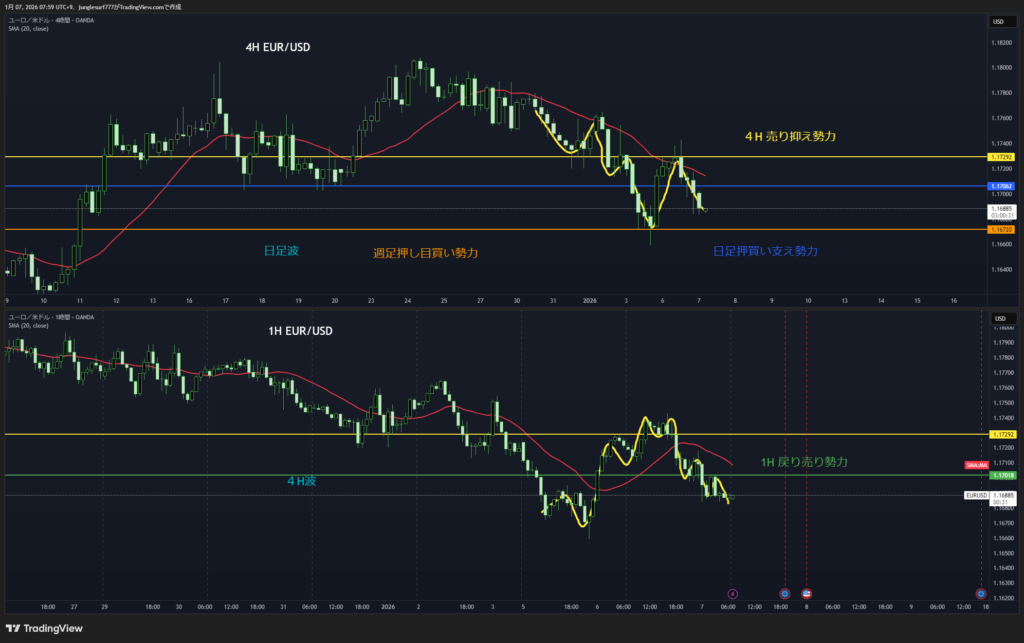Select the '4H 売り抑え勢力' text annotation
This screenshot has height=643, width=1024.
[789, 135]
